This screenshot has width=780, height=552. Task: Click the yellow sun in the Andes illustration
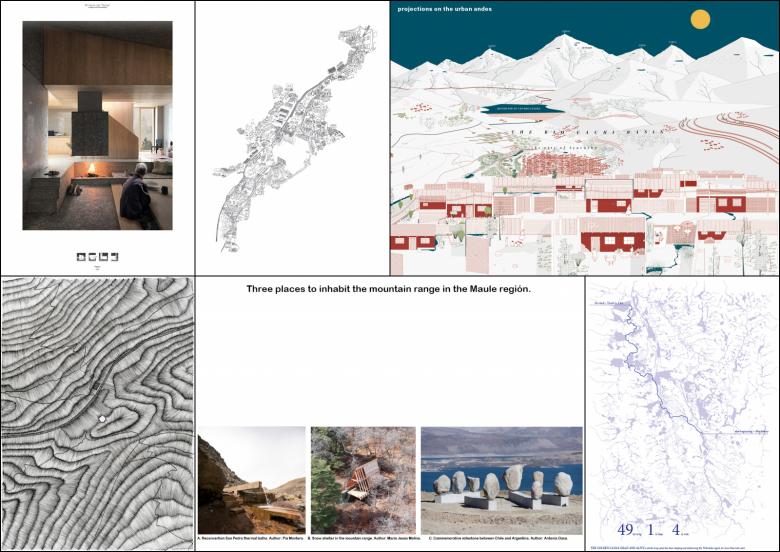click(x=700, y=19)
